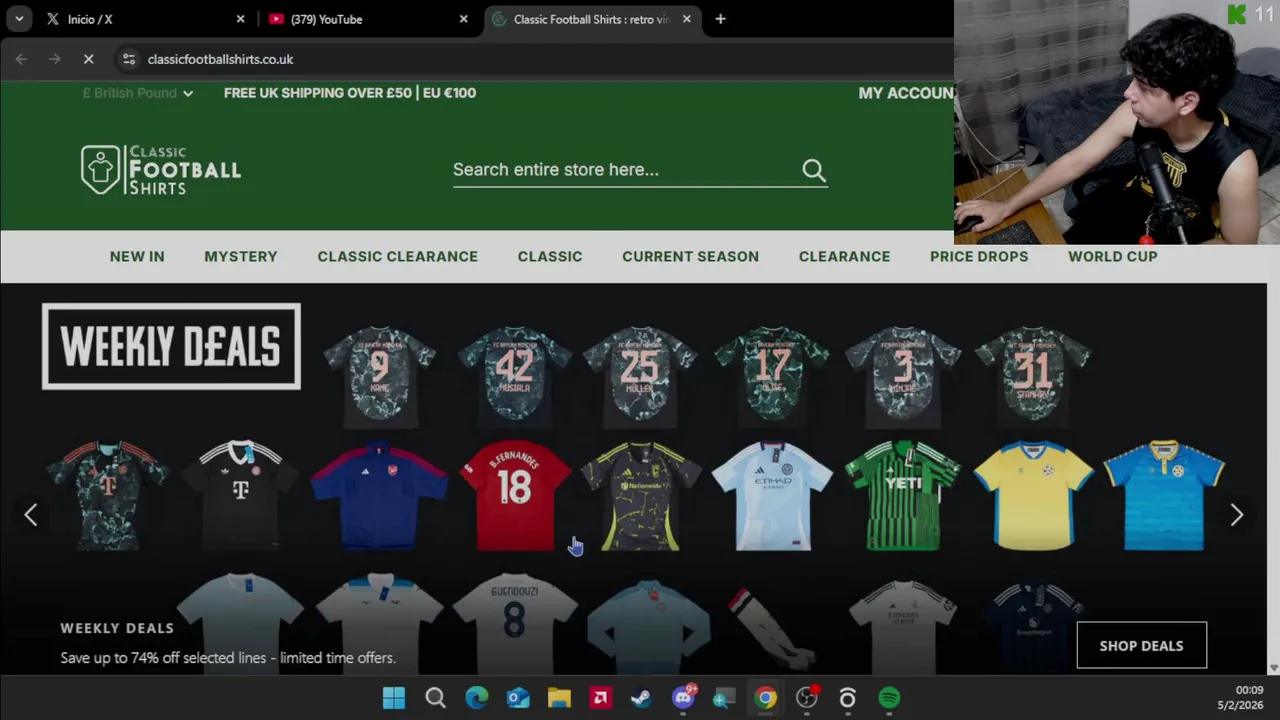The height and width of the screenshot is (720, 1280).
Task: Go to next Weekly Deals slide arrow
Action: point(1237,514)
